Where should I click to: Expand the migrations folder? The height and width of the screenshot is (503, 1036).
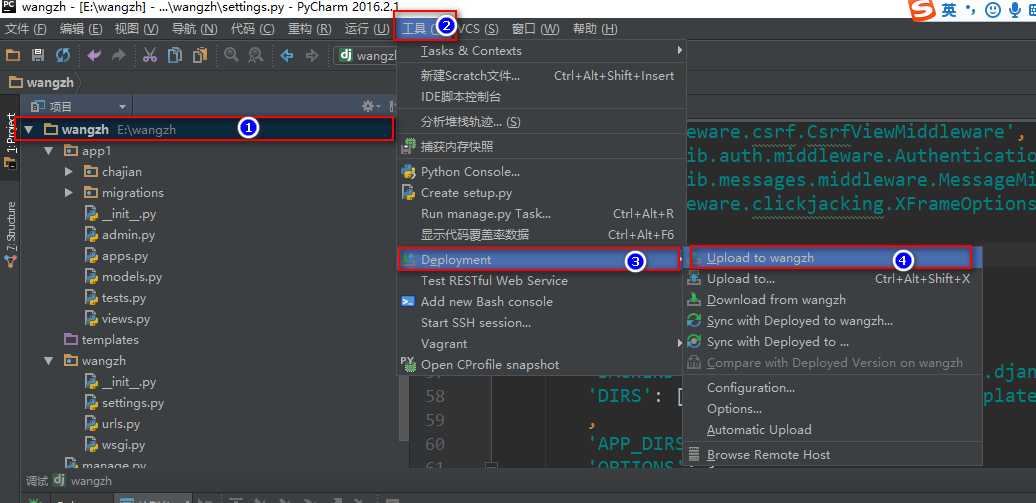click(x=69, y=193)
